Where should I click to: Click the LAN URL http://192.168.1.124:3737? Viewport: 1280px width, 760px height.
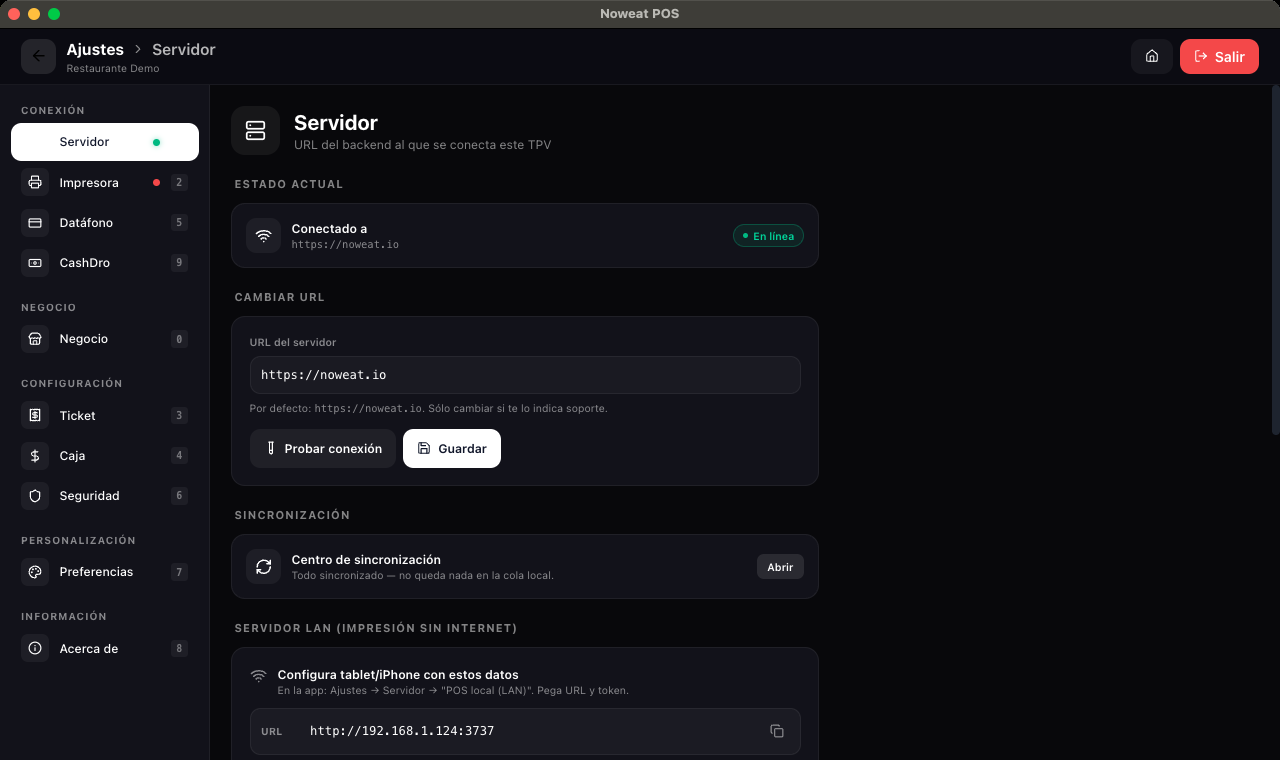coord(402,731)
